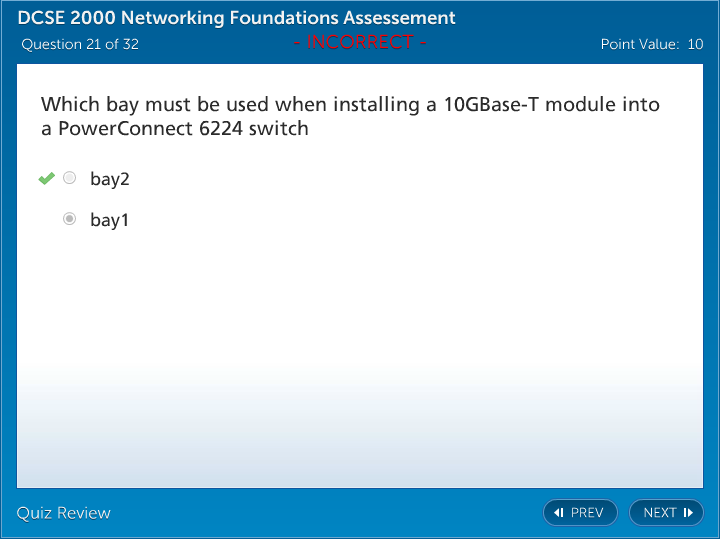The image size is (722, 540).
Task: Click the red INCORRECT status label
Action: click(x=360, y=42)
